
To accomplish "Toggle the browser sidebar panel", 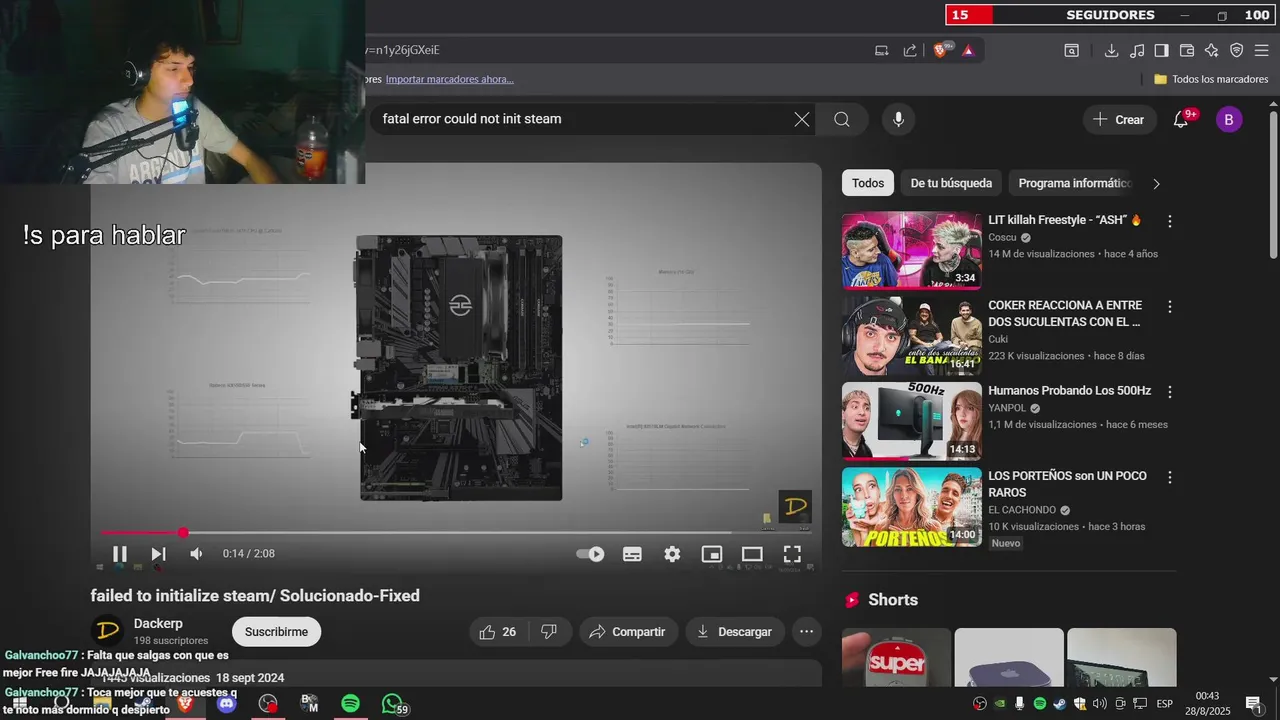I will pyautogui.click(x=1161, y=50).
